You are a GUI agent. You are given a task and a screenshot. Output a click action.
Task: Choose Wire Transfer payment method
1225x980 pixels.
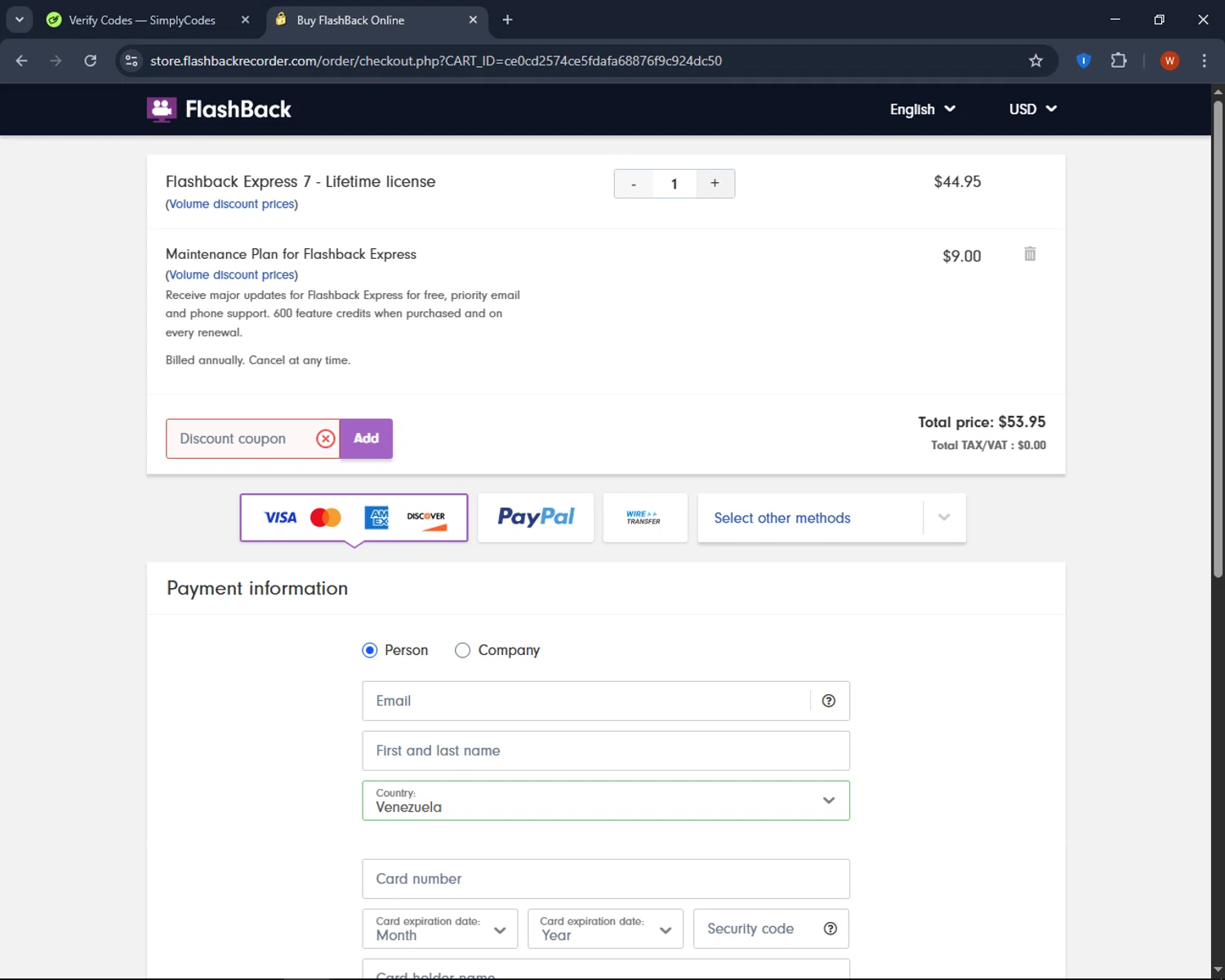645,518
